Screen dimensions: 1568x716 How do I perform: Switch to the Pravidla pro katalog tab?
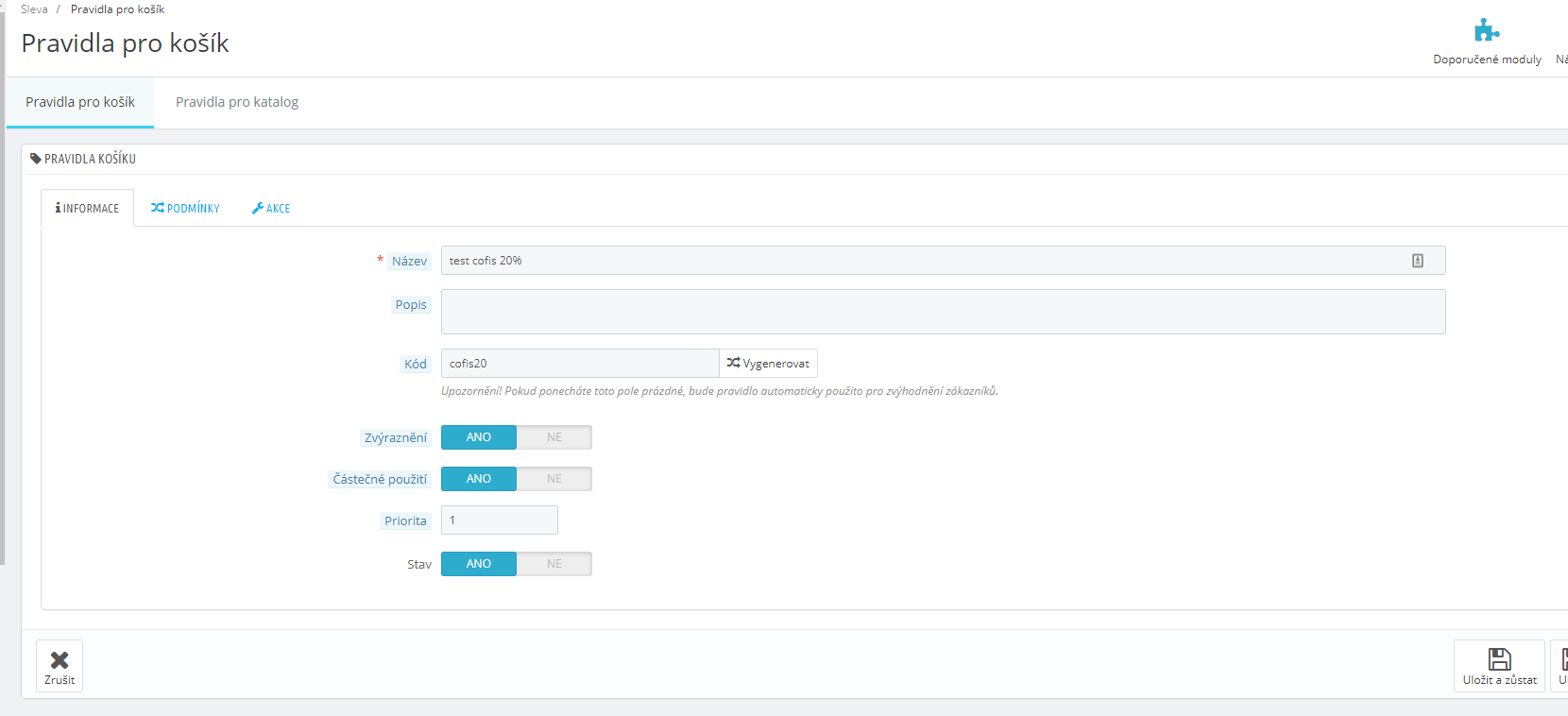(x=237, y=102)
